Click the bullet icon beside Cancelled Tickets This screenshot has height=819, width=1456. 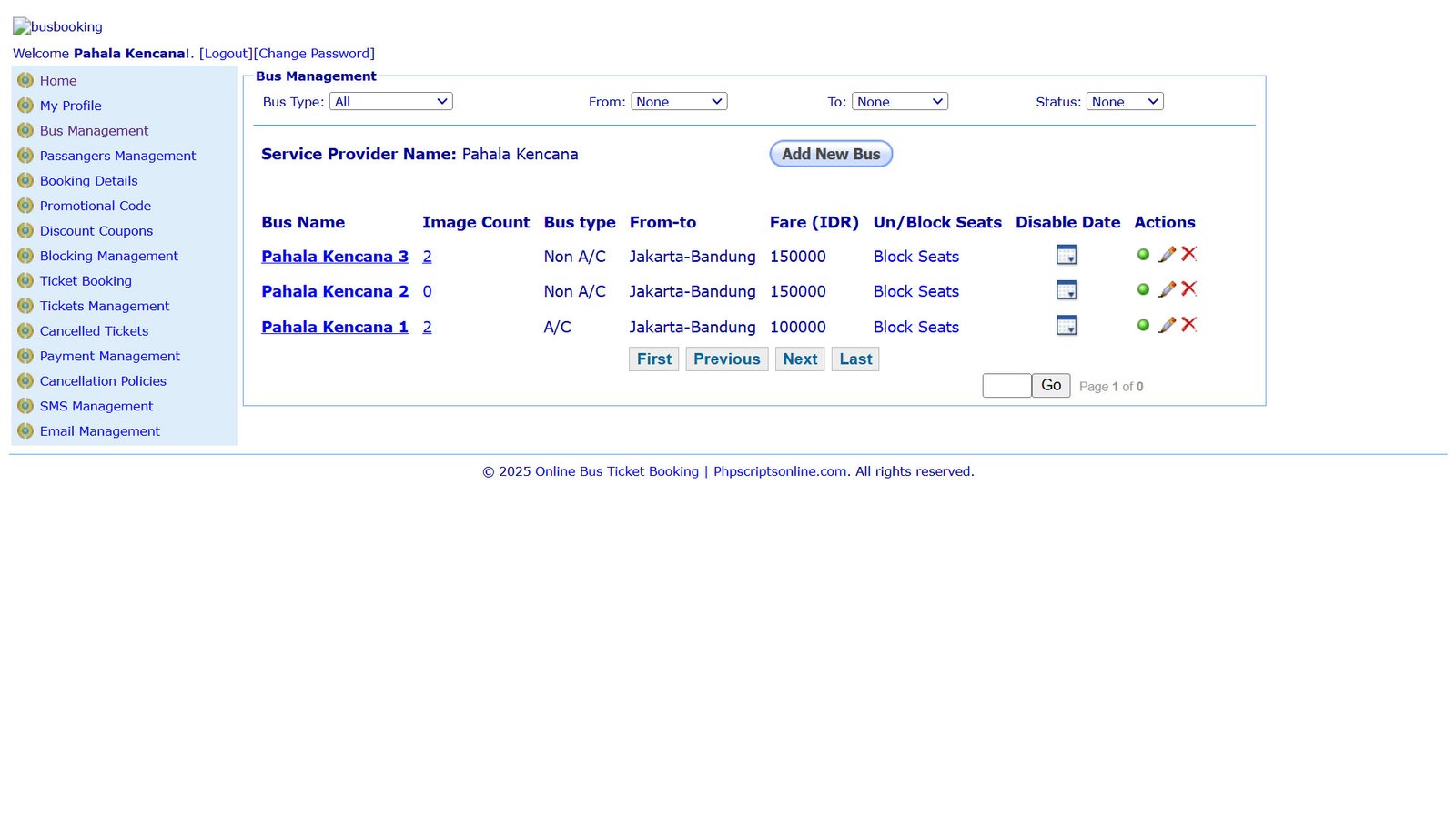point(25,330)
